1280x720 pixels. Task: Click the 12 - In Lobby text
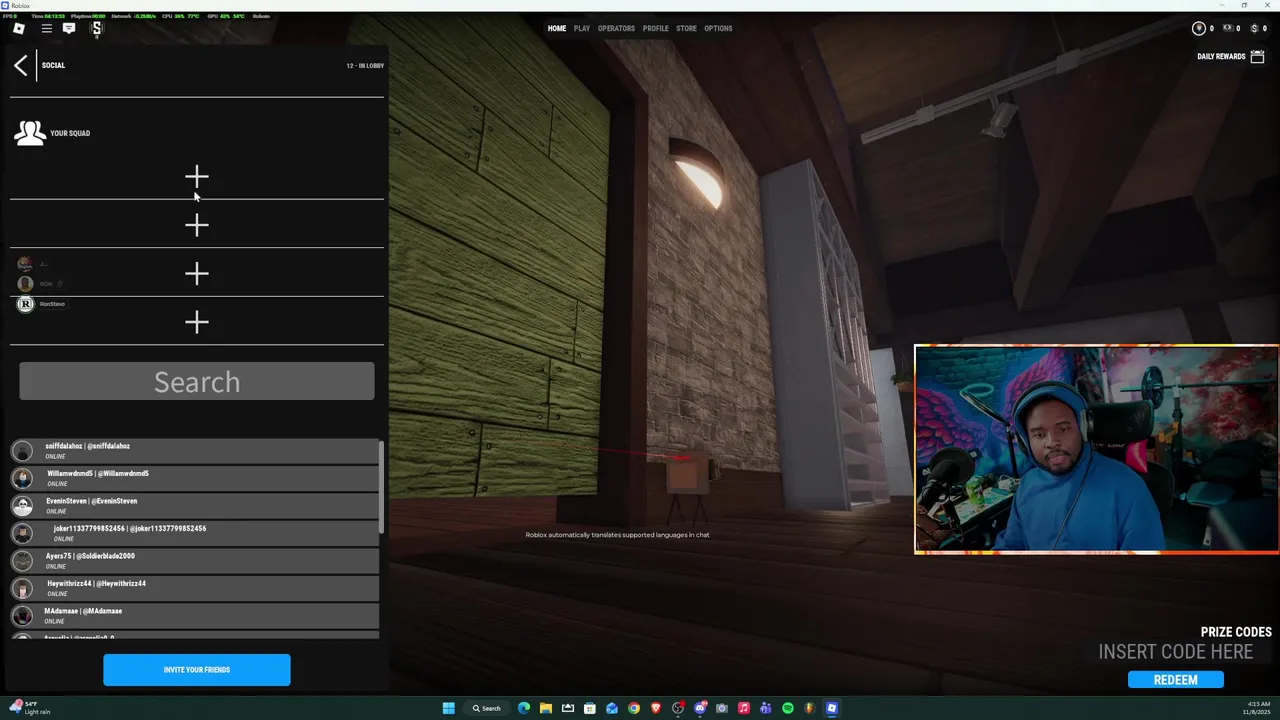[x=365, y=66]
